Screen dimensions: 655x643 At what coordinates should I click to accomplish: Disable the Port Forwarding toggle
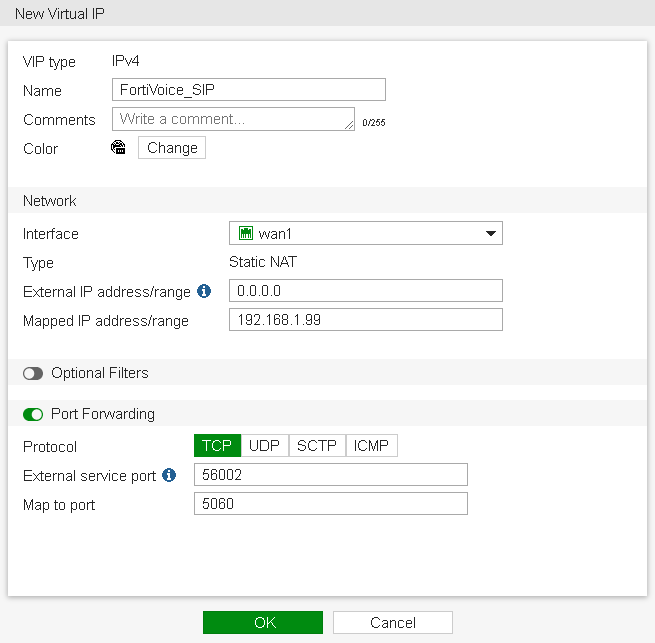35,414
